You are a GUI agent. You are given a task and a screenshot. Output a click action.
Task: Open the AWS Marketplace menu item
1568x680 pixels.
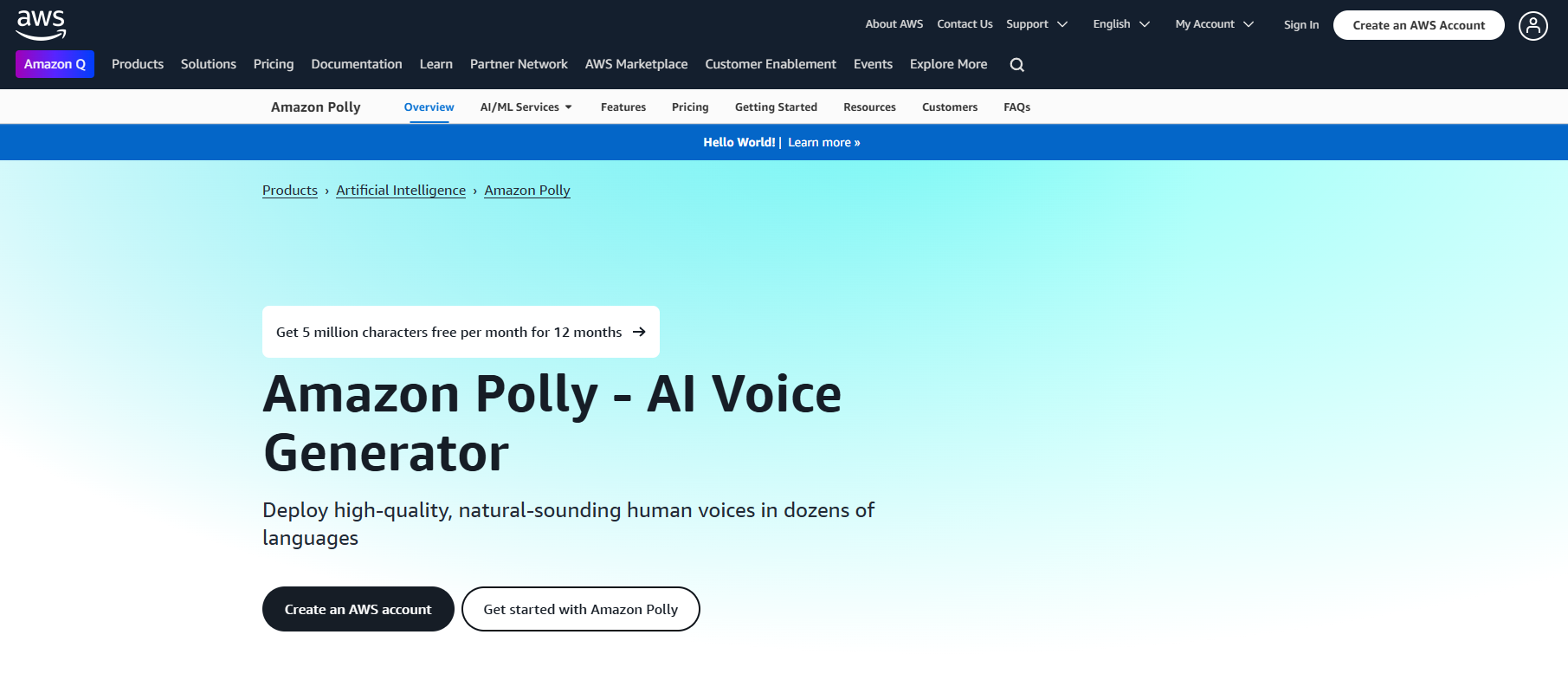636,64
